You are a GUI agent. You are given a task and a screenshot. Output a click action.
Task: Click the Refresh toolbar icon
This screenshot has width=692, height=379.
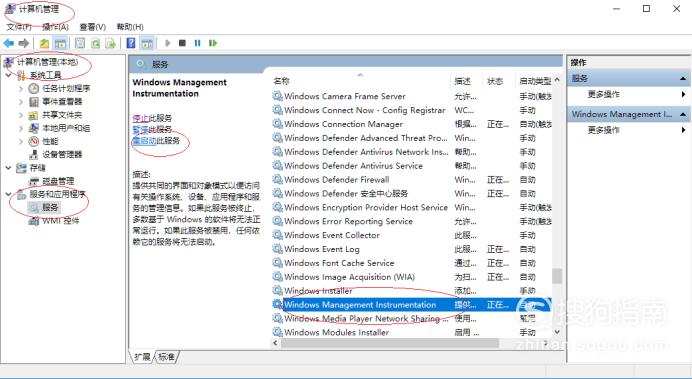tap(95, 43)
